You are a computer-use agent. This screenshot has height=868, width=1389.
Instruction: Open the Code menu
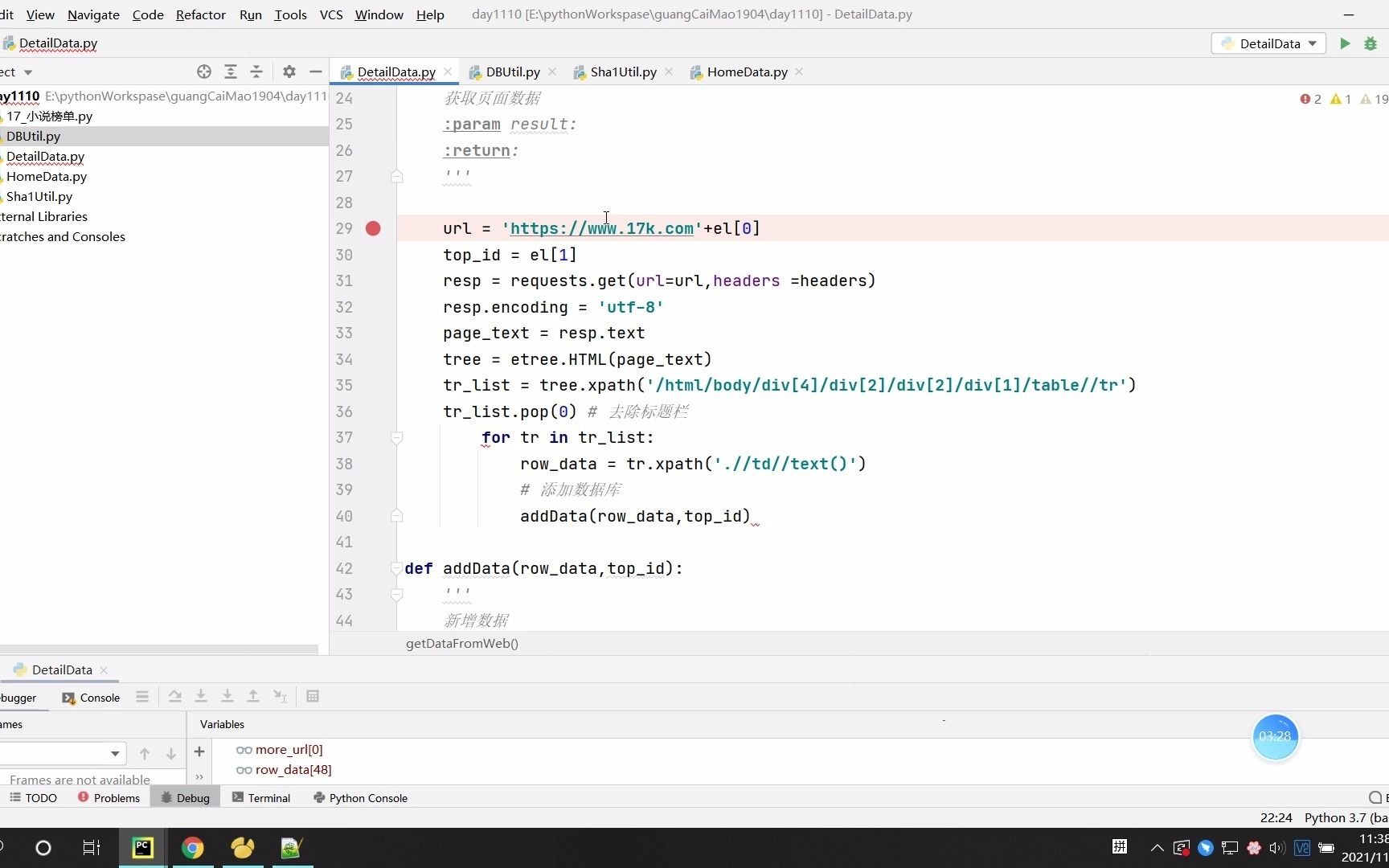pos(148,14)
